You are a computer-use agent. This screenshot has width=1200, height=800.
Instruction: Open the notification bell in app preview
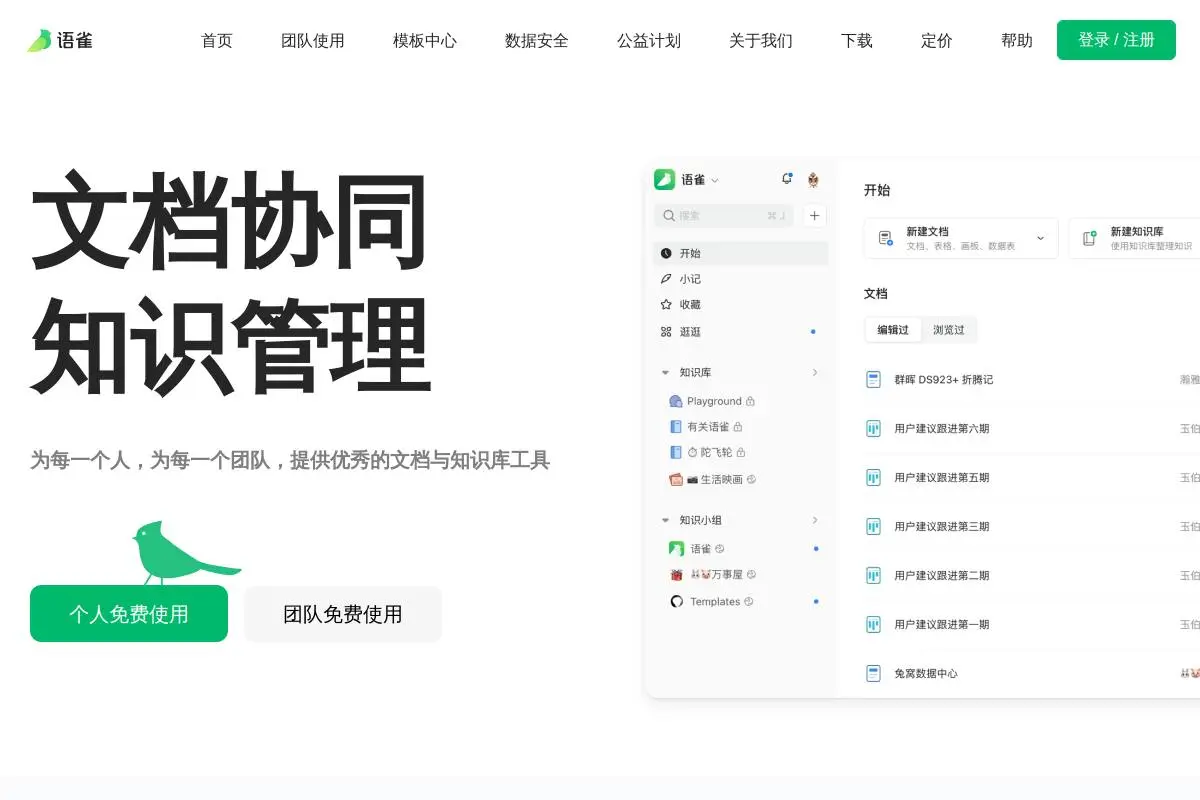pos(787,179)
